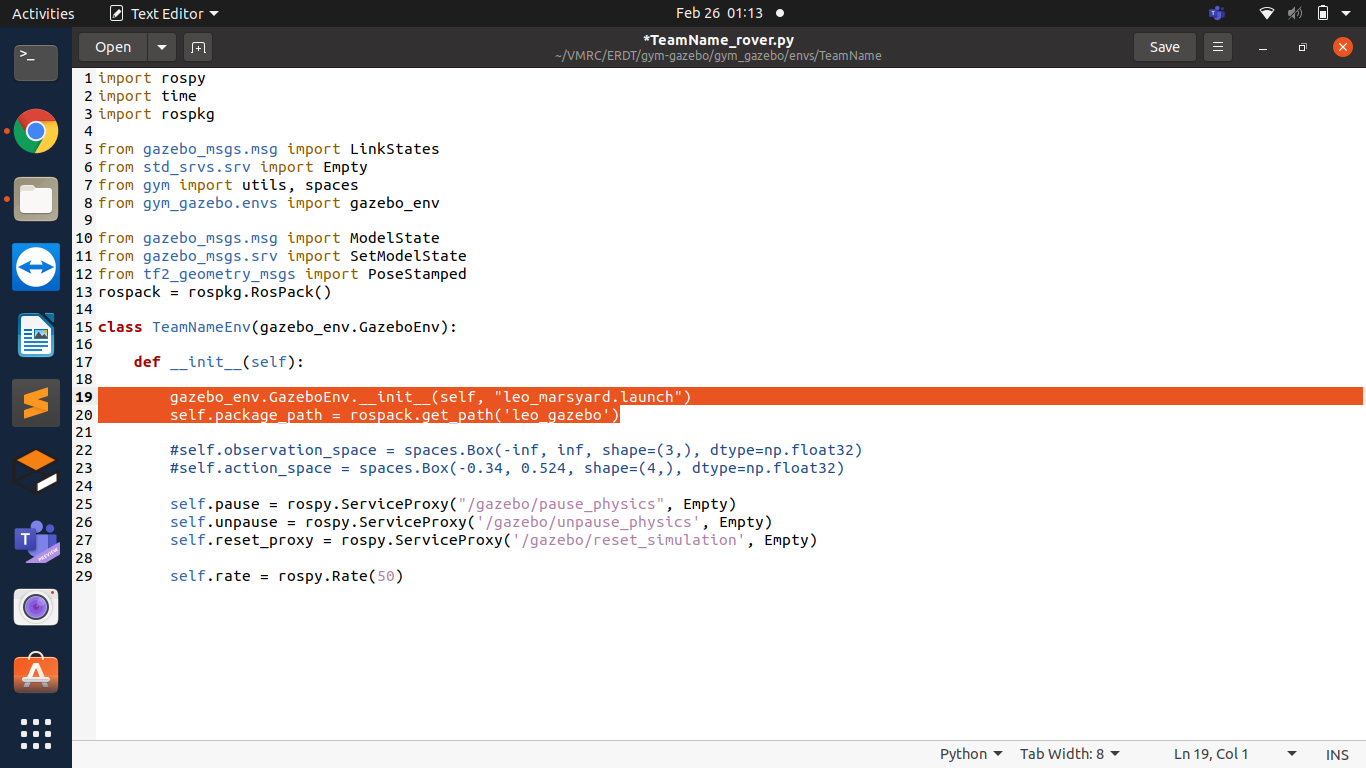Expand the Text Editor application menu
Image resolution: width=1366 pixels, height=768 pixels.
[163, 13]
